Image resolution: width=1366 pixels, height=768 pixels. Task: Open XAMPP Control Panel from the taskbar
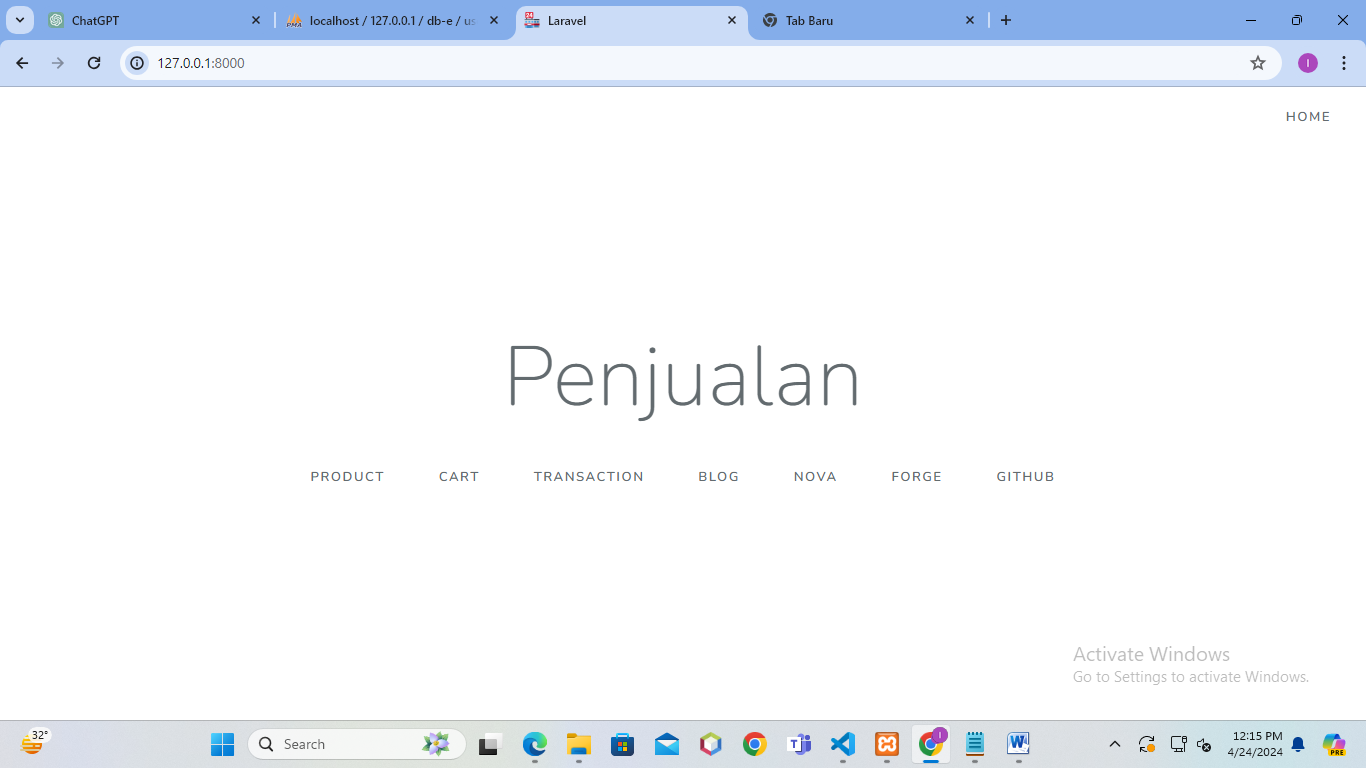[x=887, y=744]
